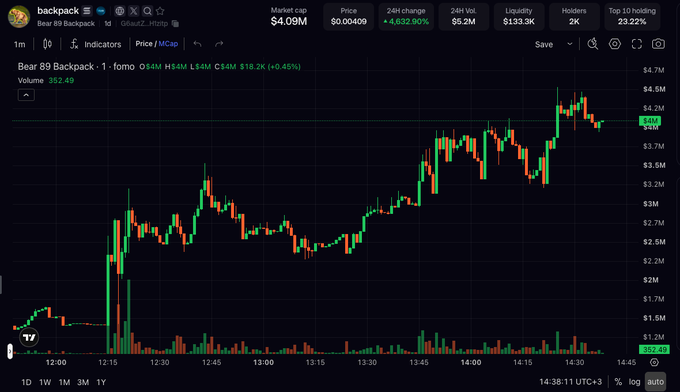Redo the last chart action
This screenshot has width=680, height=392.
click(219, 44)
